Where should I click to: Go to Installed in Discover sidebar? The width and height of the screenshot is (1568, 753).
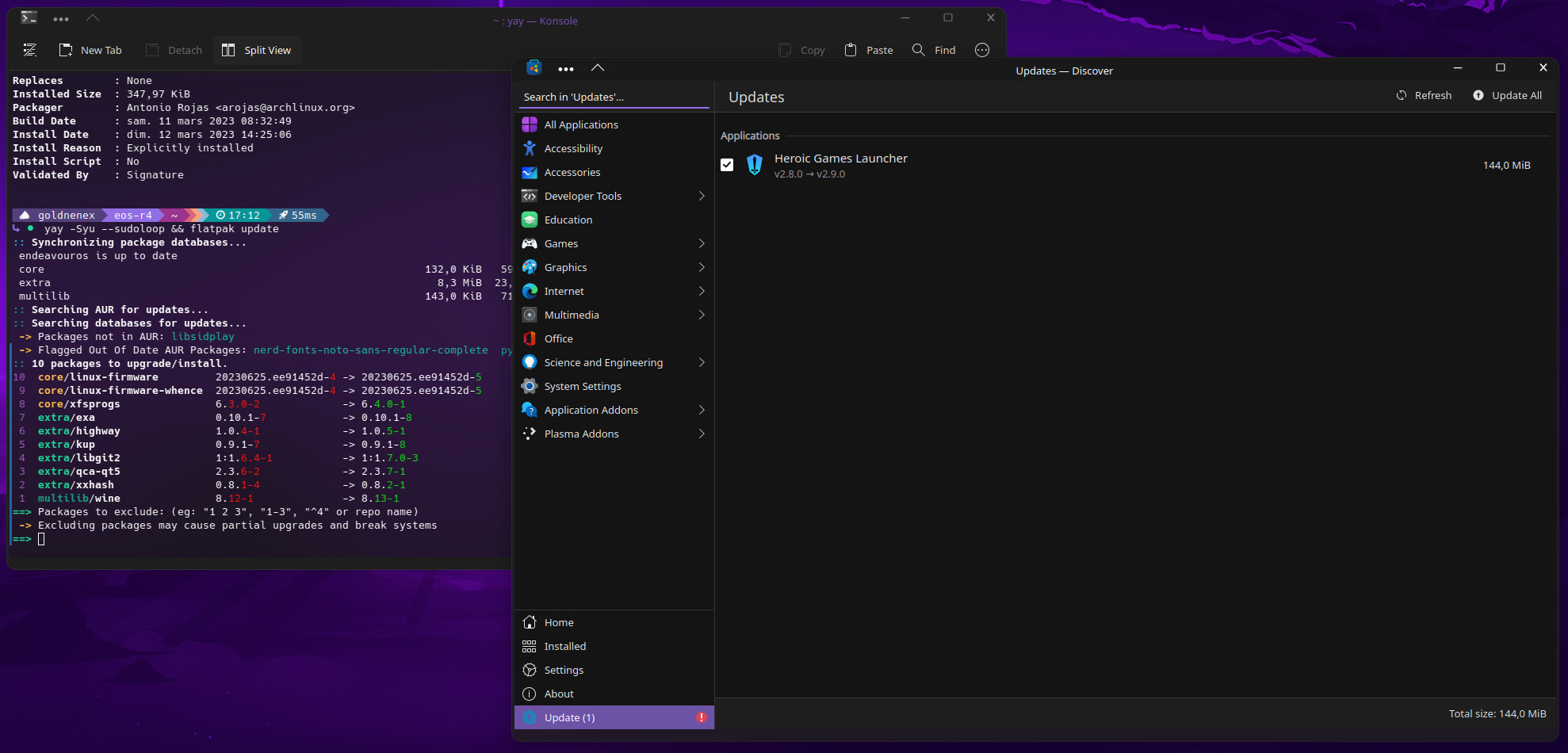pyautogui.click(x=614, y=646)
